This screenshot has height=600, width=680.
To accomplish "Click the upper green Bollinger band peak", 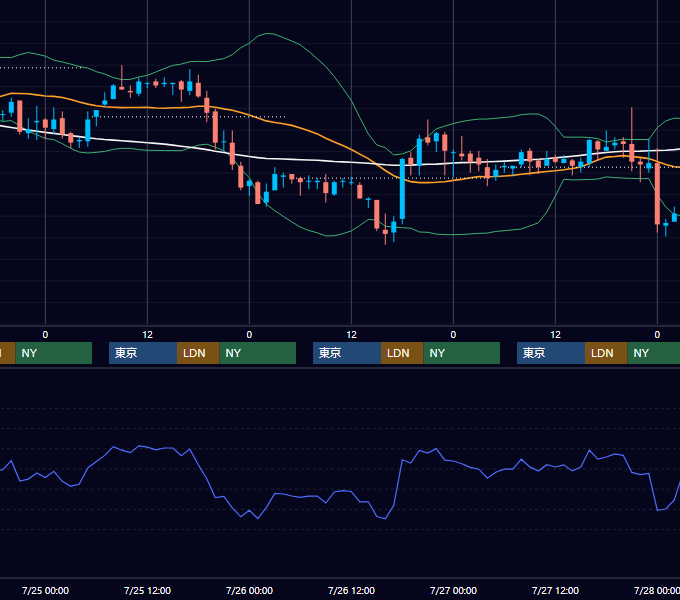I will click(x=268, y=33).
